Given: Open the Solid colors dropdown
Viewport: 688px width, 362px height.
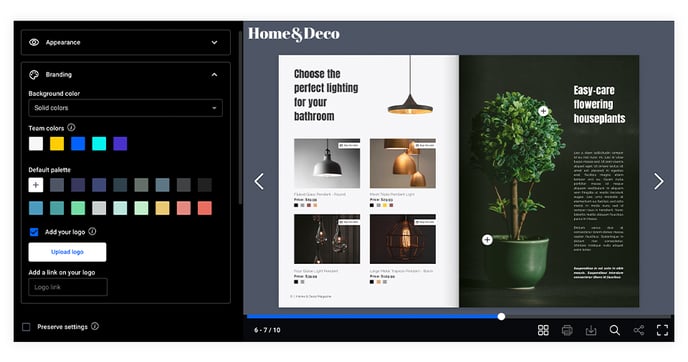Looking at the screenshot, I should pyautogui.click(x=125, y=108).
